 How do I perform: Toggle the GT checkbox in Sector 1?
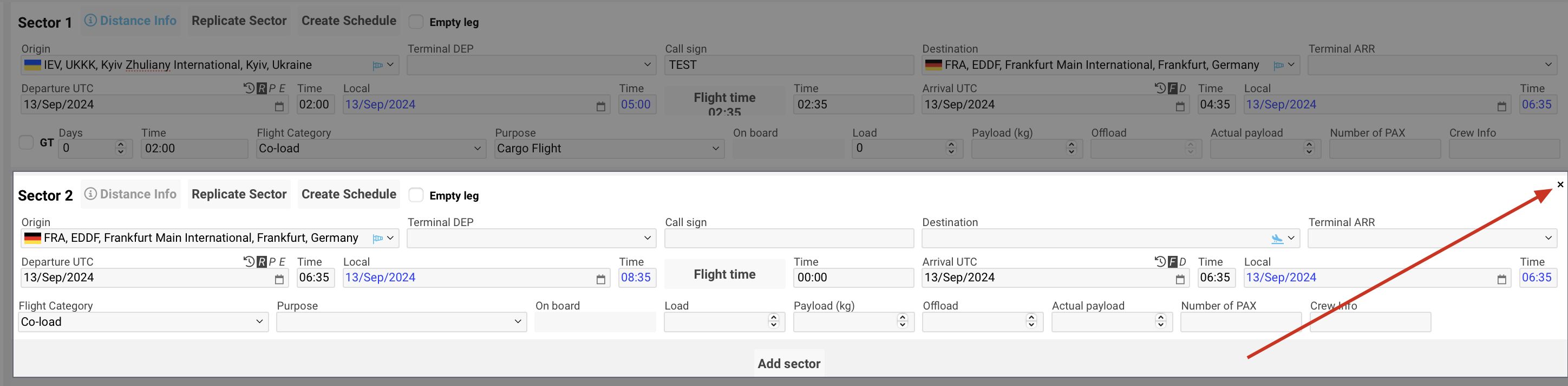point(26,142)
